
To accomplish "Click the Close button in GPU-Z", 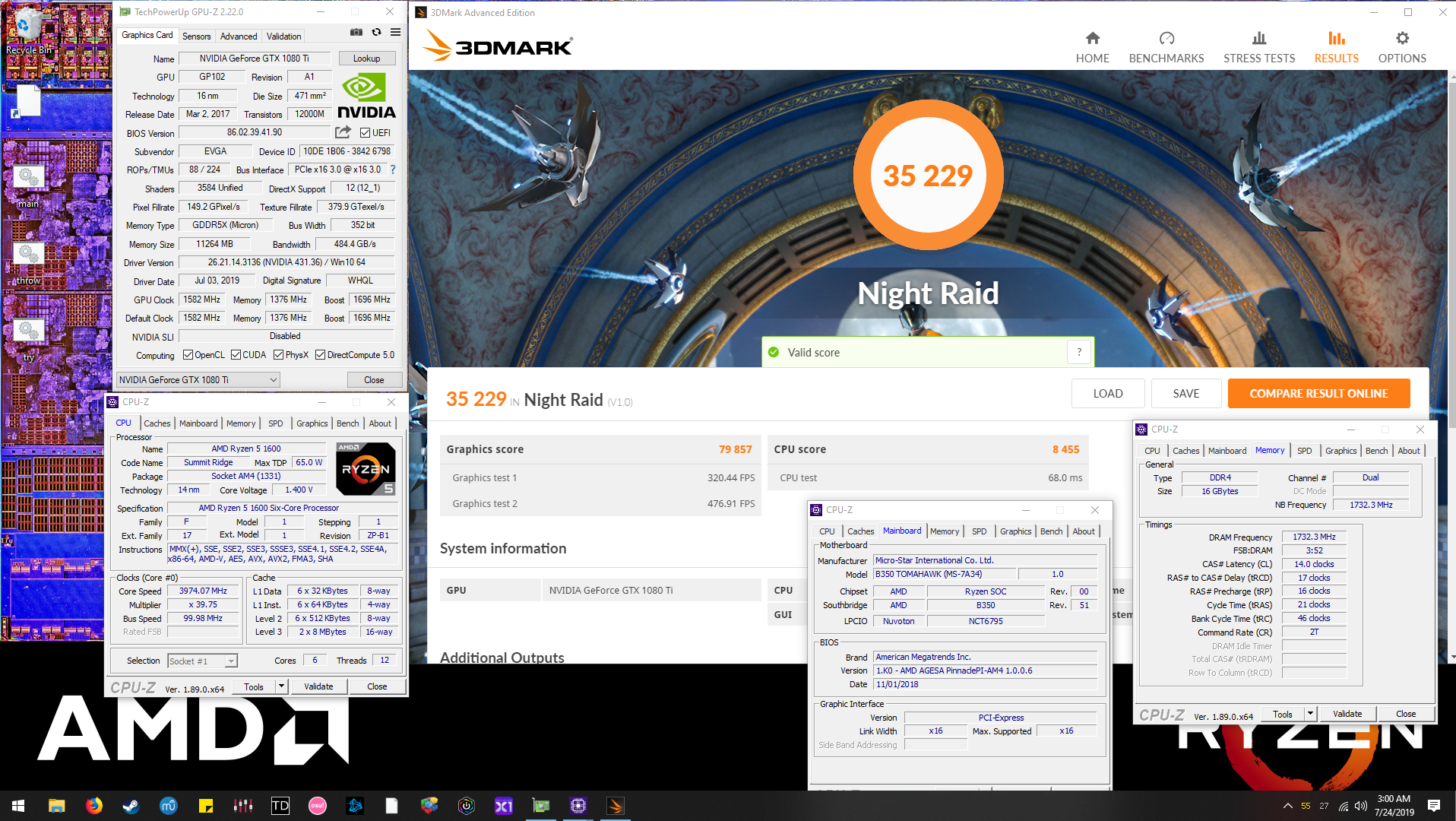I will [373, 379].
